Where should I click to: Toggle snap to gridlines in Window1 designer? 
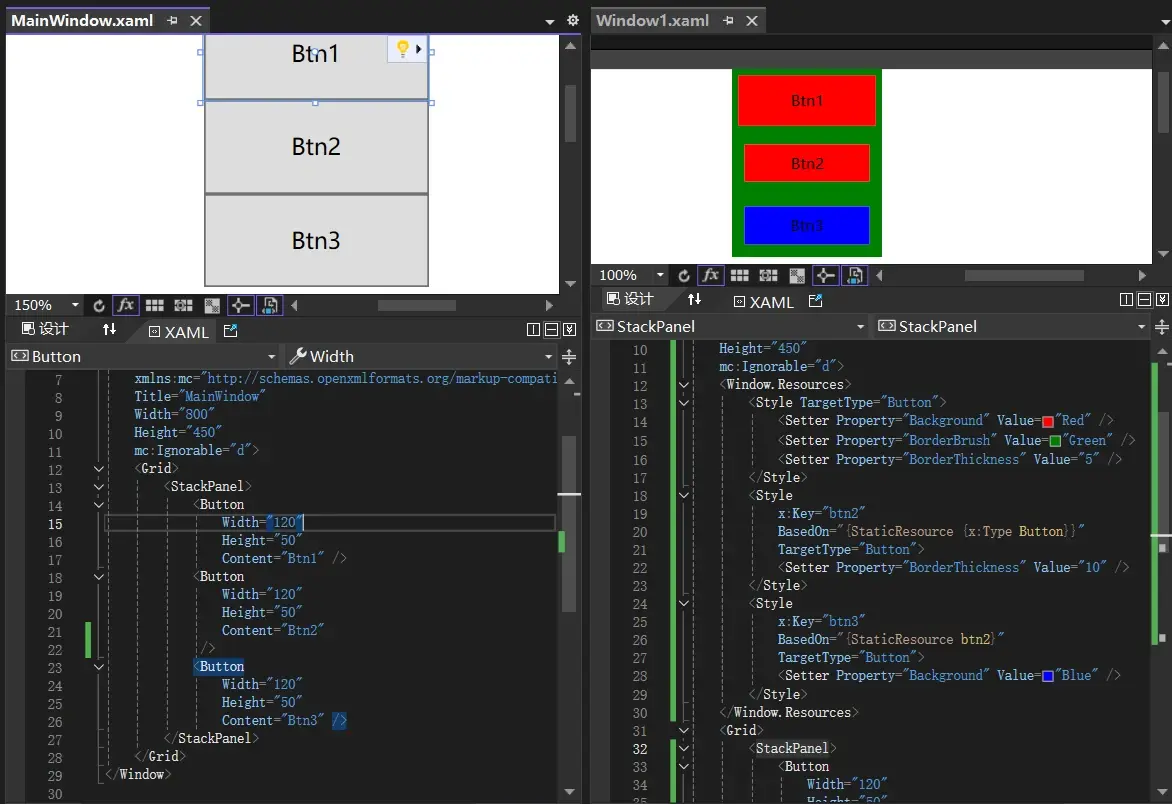pyautogui.click(x=768, y=276)
